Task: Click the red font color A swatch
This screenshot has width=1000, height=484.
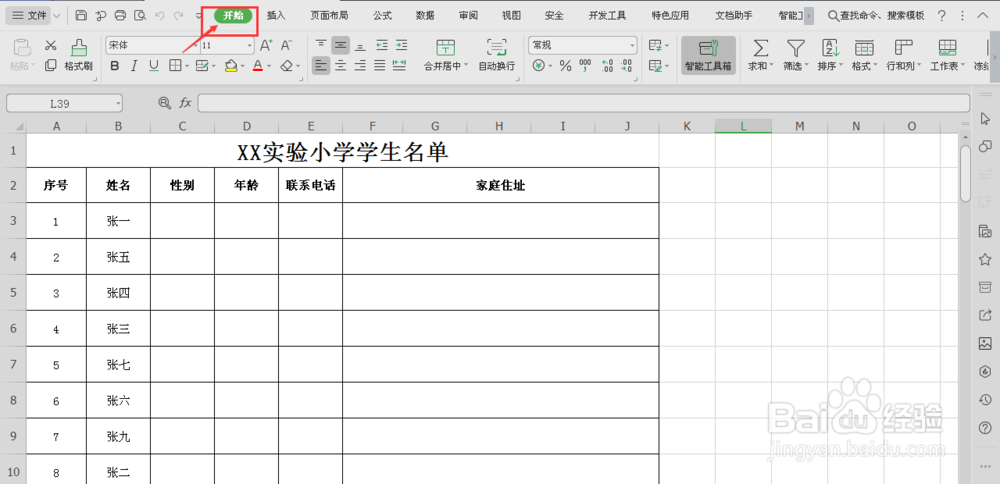Action: coord(258,65)
